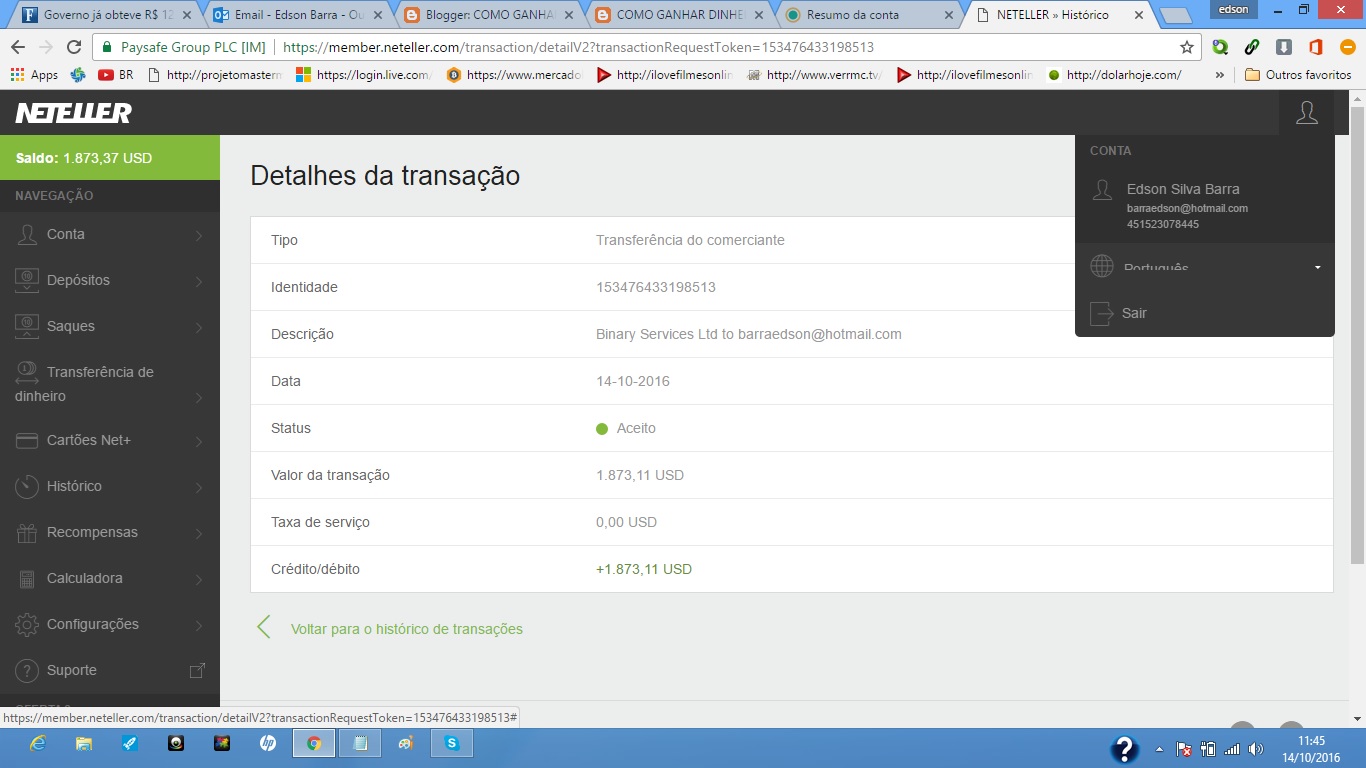
Task: Expand the Saques menu chevron
Action: (x=199, y=327)
